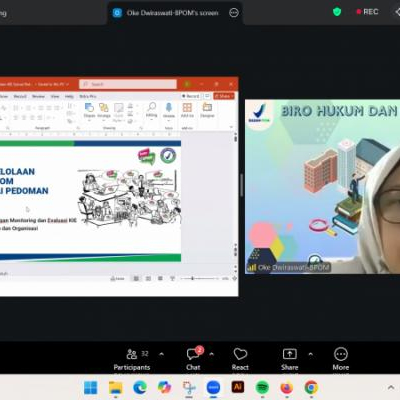Open File Explorer from taskbar
This screenshot has width=400, height=400.
point(116,388)
